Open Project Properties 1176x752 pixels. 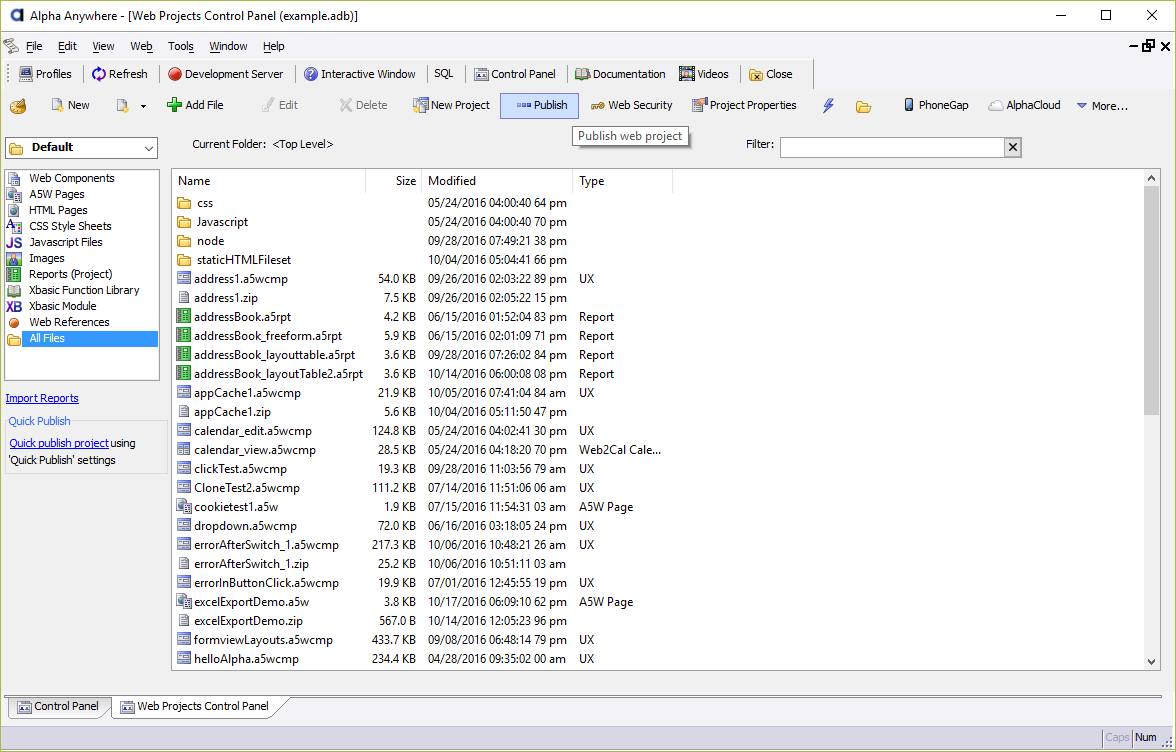[744, 106]
